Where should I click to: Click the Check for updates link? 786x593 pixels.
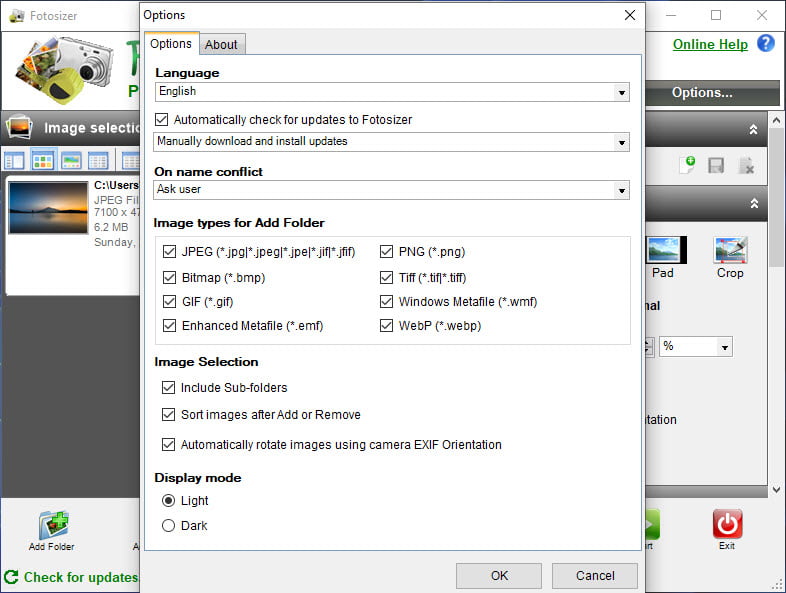[81, 577]
